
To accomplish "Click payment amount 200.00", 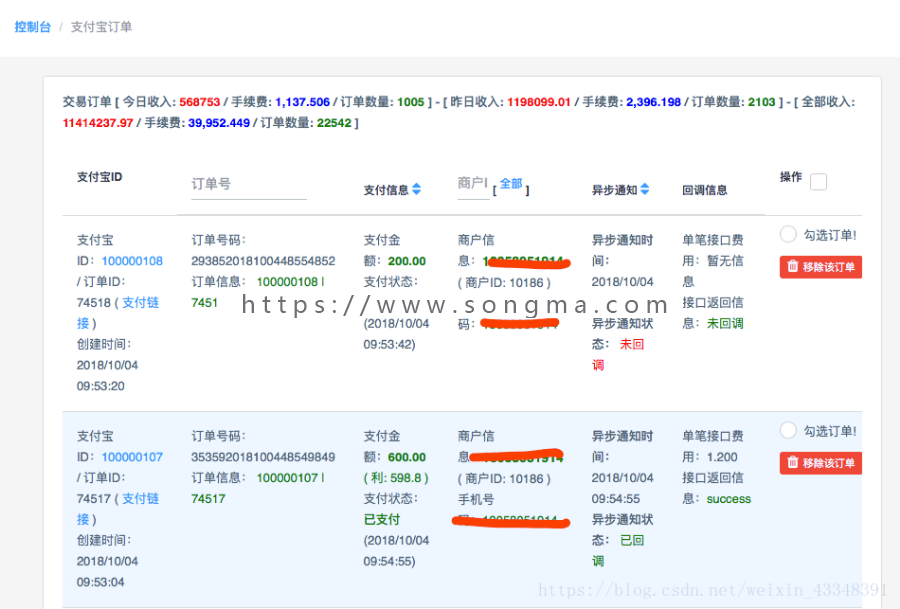I will [x=407, y=261].
